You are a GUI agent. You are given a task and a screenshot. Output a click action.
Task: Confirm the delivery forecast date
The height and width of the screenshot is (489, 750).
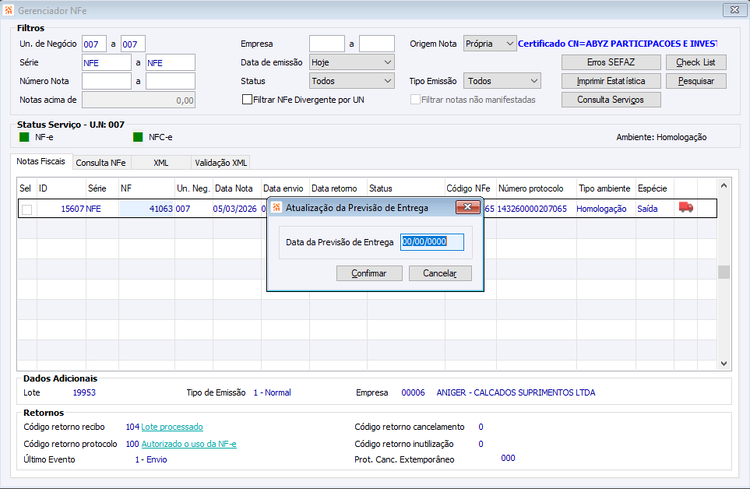369,273
